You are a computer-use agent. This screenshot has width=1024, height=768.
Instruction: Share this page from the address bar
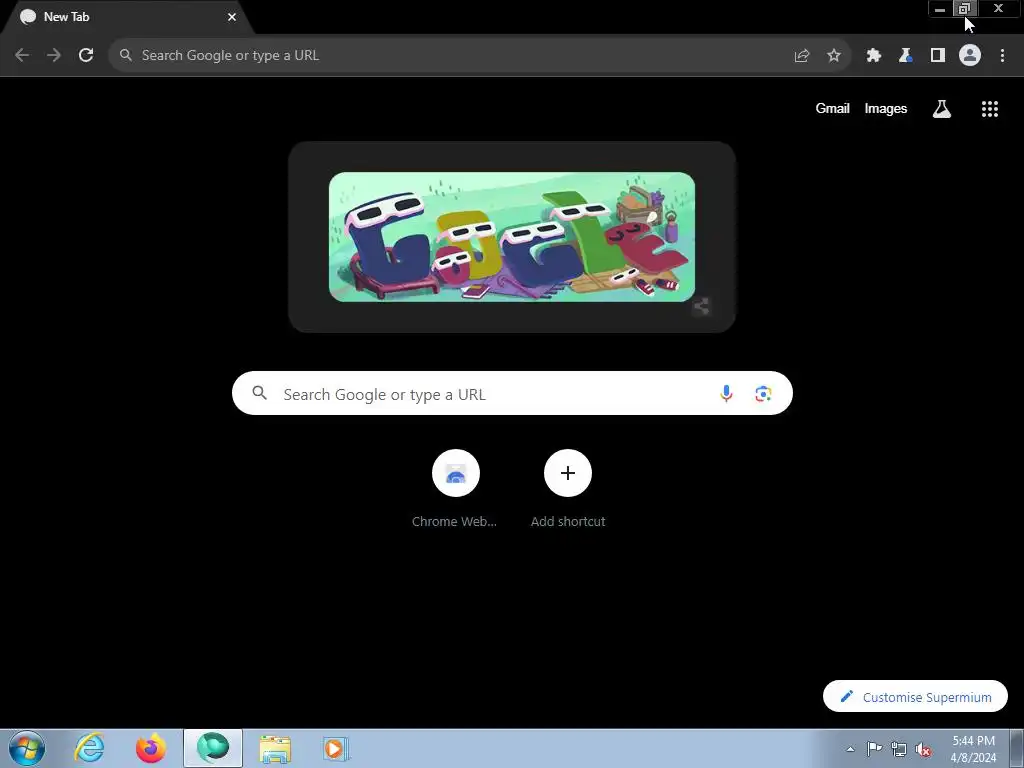coord(802,56)
